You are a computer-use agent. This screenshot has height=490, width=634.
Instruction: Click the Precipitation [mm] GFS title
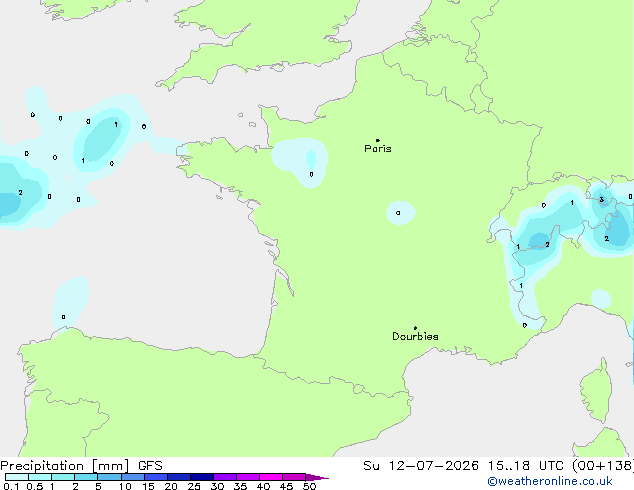pyautogui.click(x=81, y=466)
